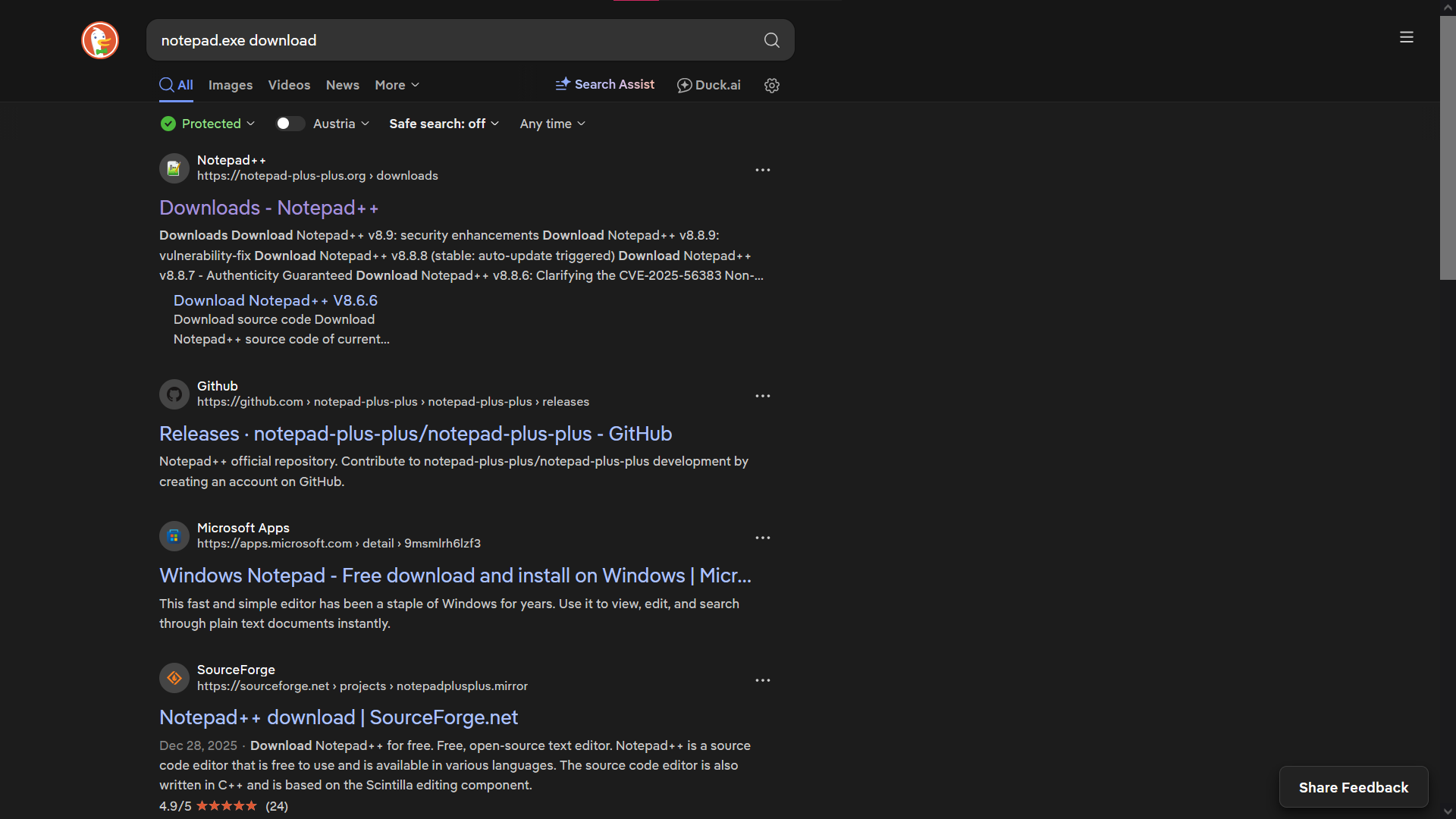Screen dimensions: 1456x819
Task: Click the DuckDuckGo duck logo
Action: [100, 40]
